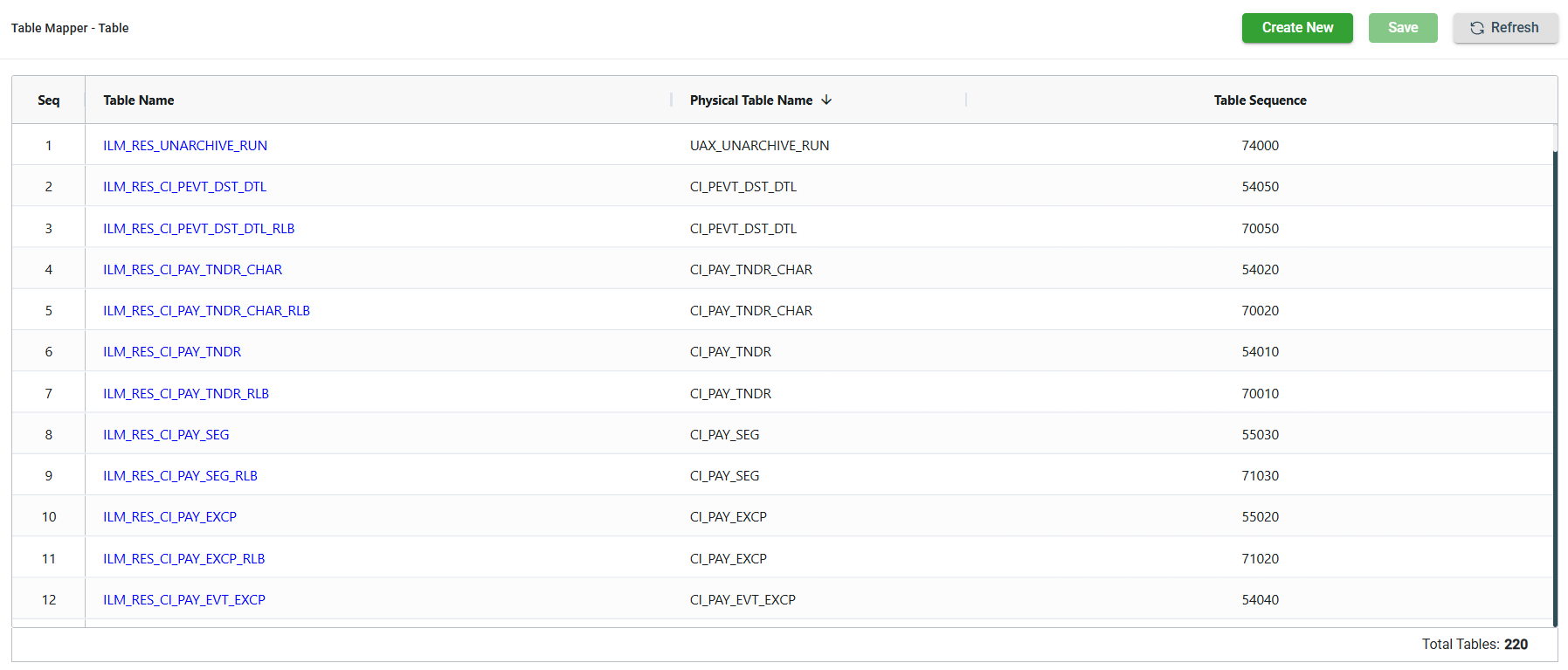Click the Refresh button
Image resolution: width=1568 pixels, height=670 pixels.
pos(1504,28)
